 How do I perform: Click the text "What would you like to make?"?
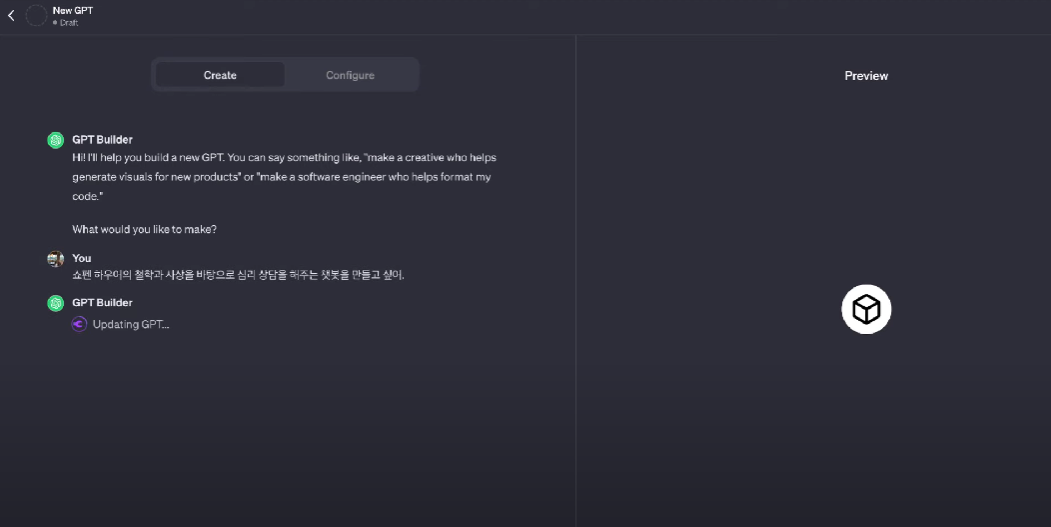pyautogui.click(x=144, y=229)
